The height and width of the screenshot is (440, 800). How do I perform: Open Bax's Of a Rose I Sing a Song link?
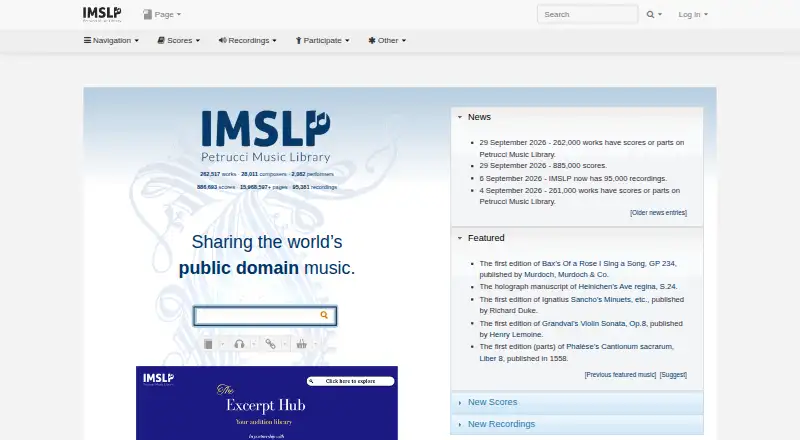608,263
